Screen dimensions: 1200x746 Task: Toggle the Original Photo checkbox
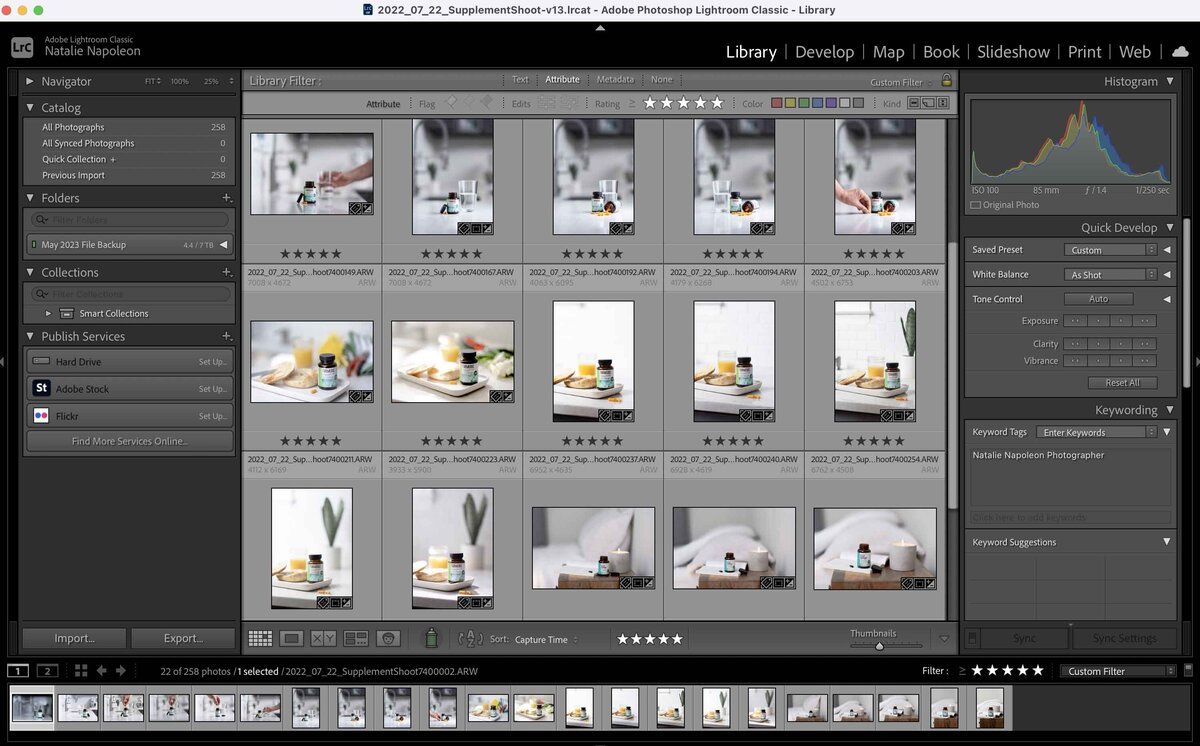point(976,205)
